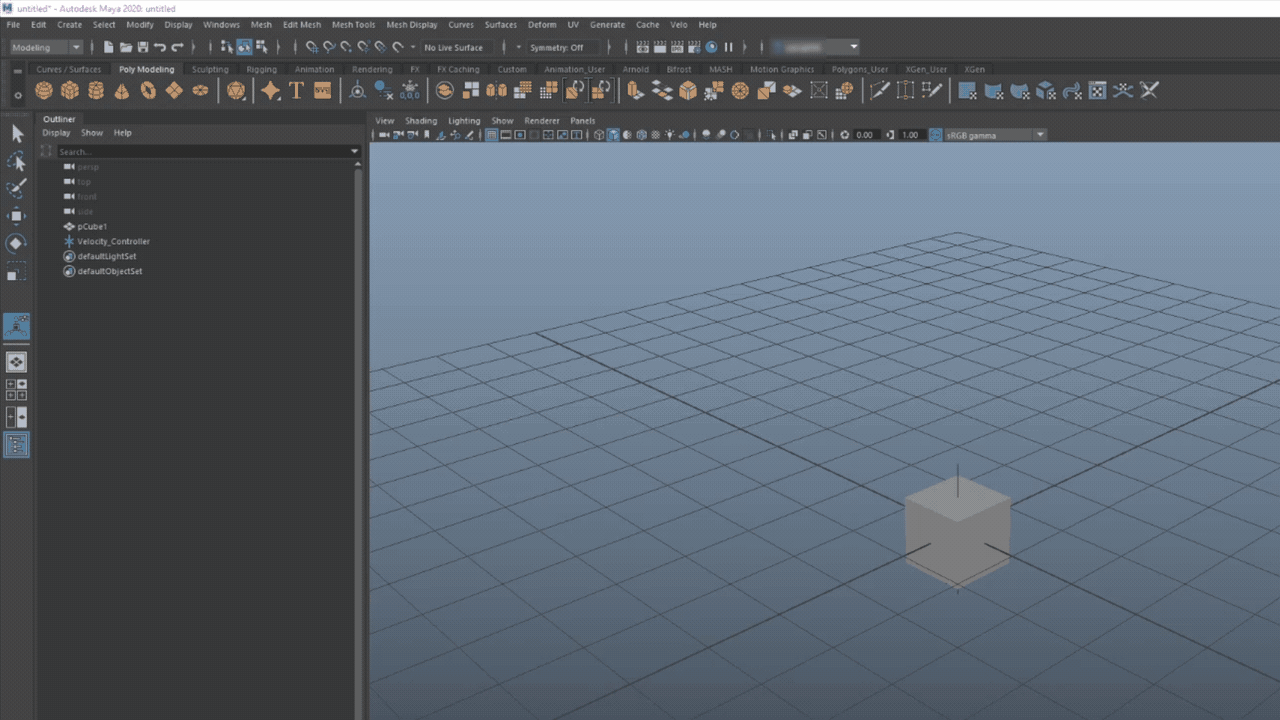
Task: Select Velocity_Controller in the Outliner
Action: pos(113,242)
